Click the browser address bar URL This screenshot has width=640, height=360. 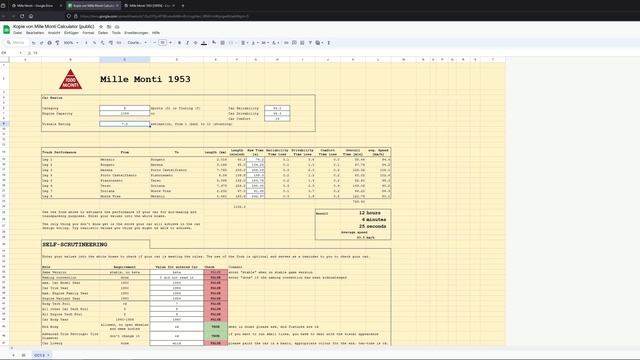(163, 16)
